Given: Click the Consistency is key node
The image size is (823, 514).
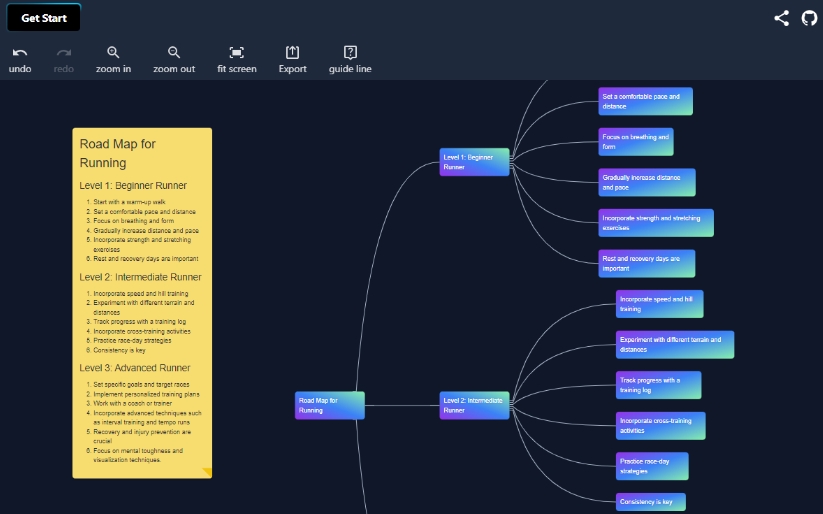Looking at the screenshot, I should click(651, 501).
